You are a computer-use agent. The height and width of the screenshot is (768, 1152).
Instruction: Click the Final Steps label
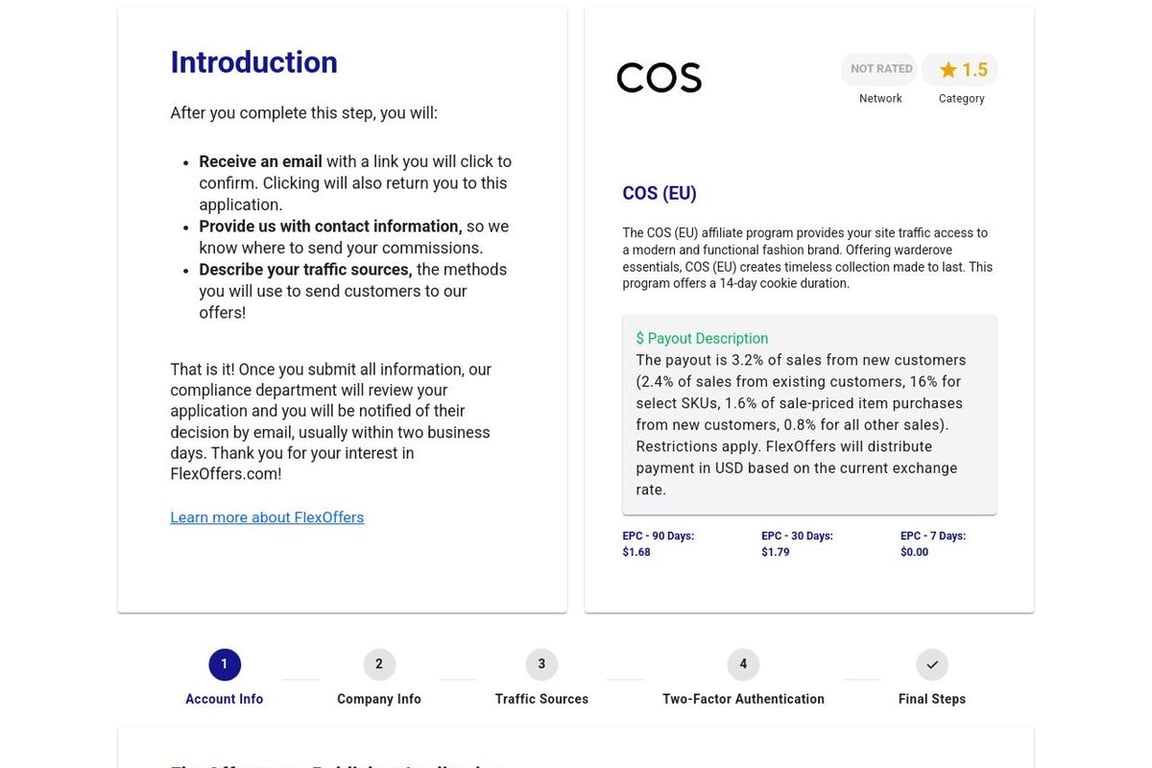pyautogui.click(x=932, y=699)
